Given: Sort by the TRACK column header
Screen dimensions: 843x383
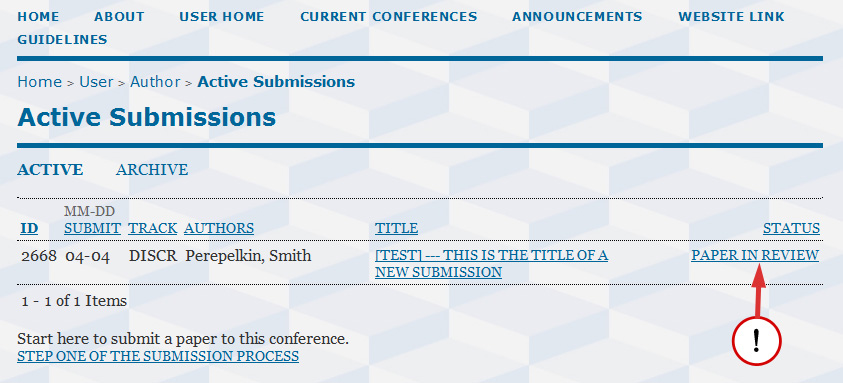Looking at the screenshot, I should (x=153, y=228).
